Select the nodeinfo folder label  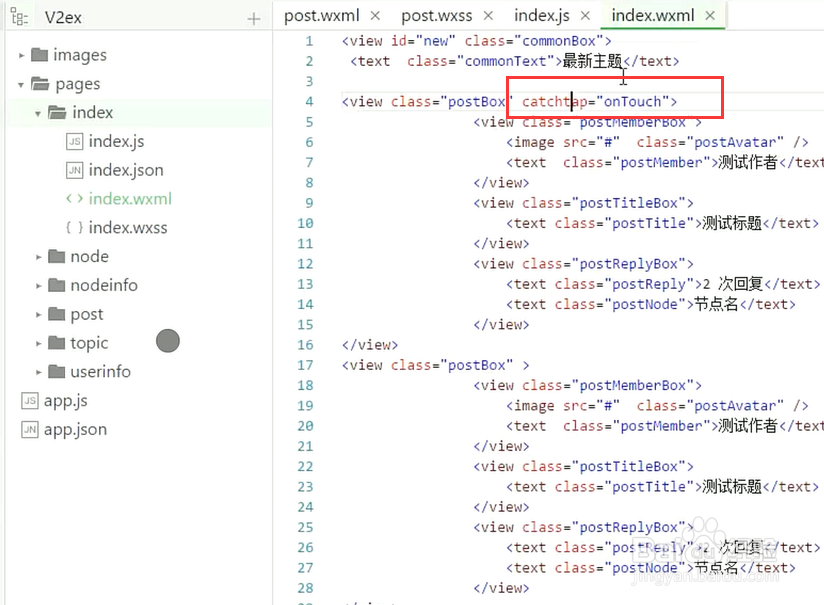[x=104, y=285]
